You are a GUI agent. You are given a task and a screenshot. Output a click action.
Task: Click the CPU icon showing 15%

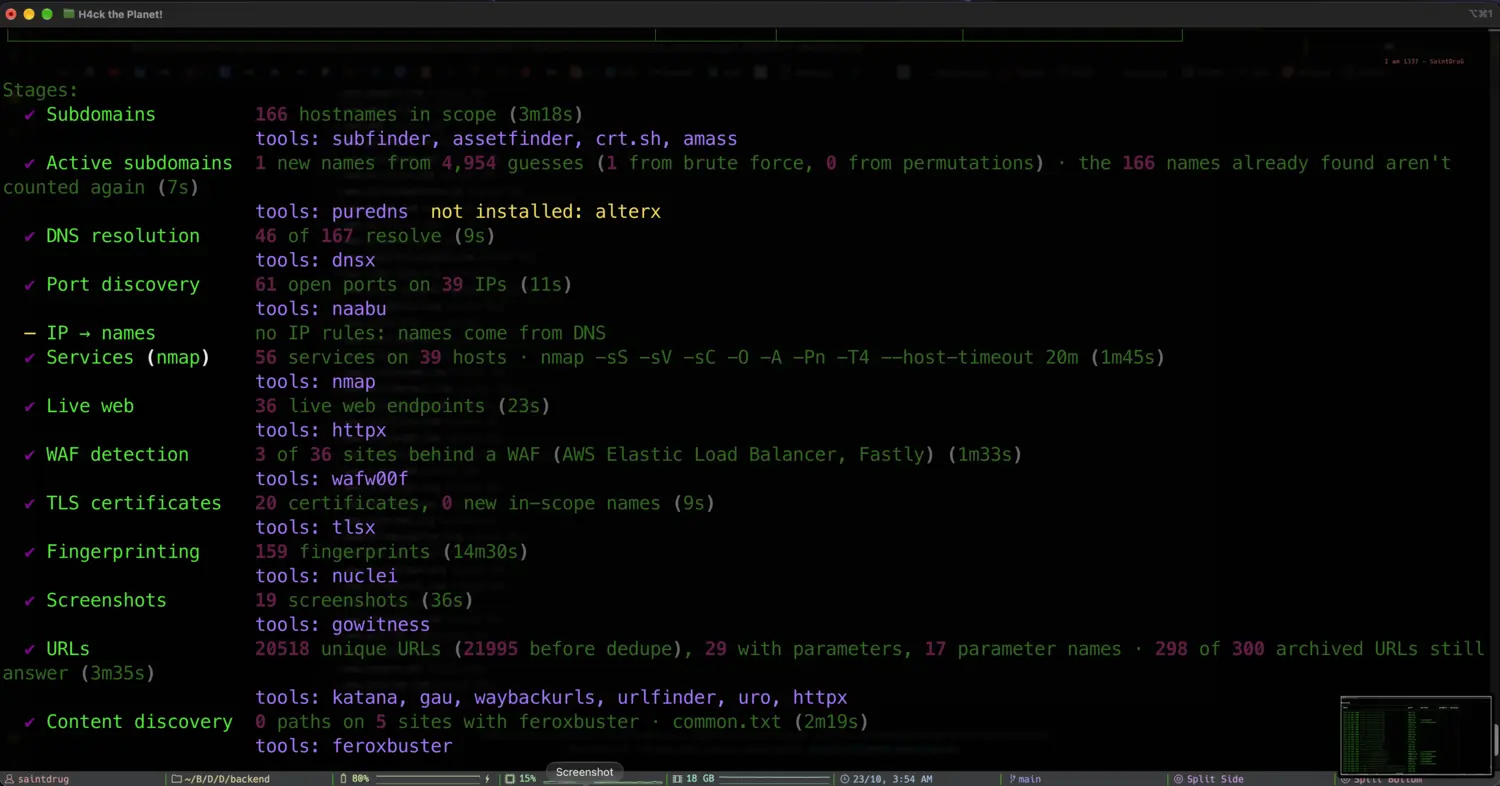click(x=510, y=778)
